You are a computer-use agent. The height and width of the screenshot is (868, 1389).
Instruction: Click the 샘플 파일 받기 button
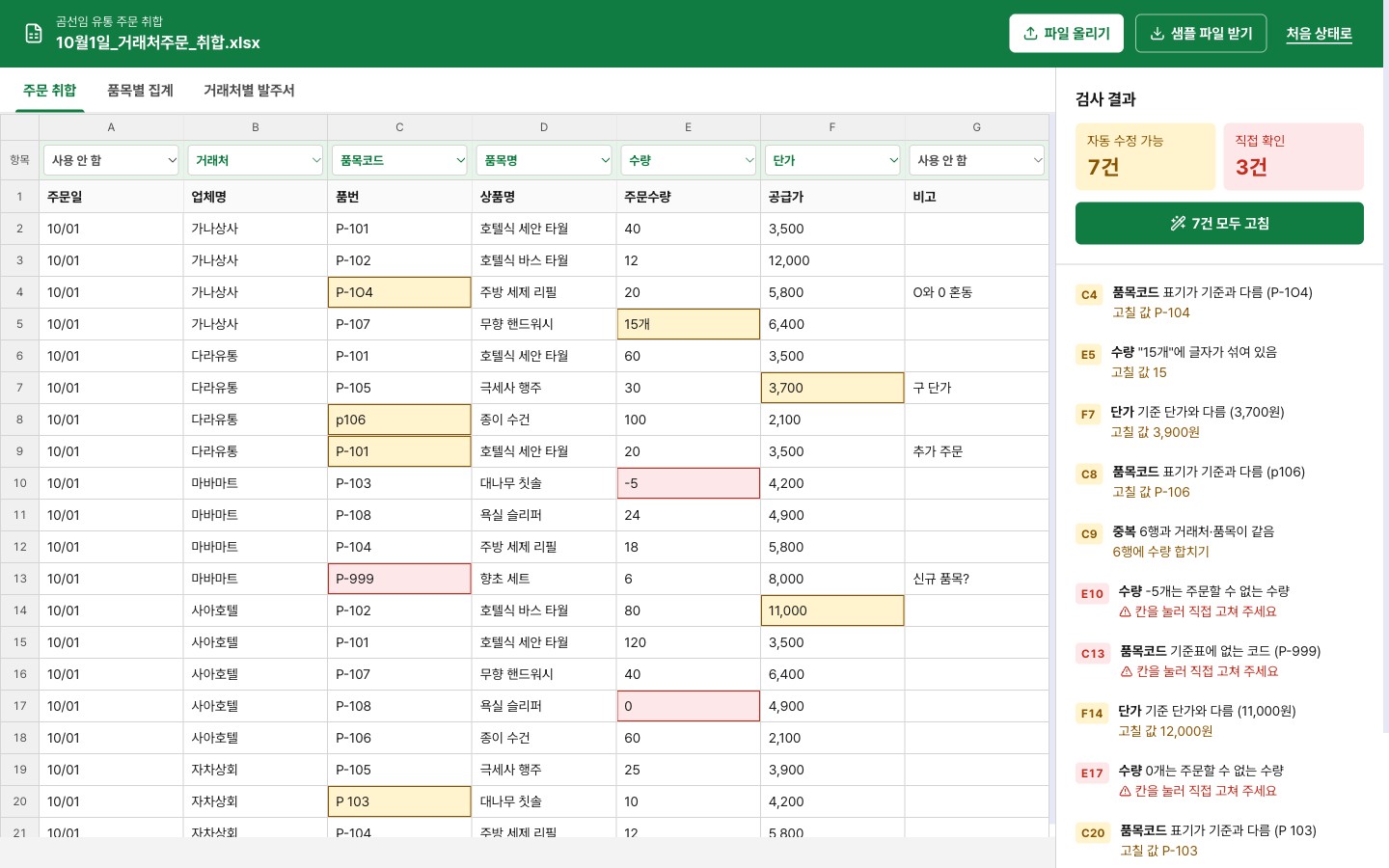pyautogui.click(x=1201, y=34)
